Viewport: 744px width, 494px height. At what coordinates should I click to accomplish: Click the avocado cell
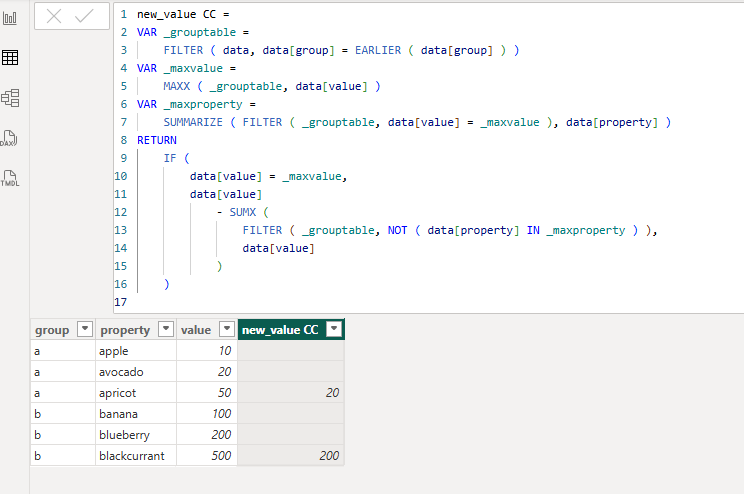(x=136, y=372)
